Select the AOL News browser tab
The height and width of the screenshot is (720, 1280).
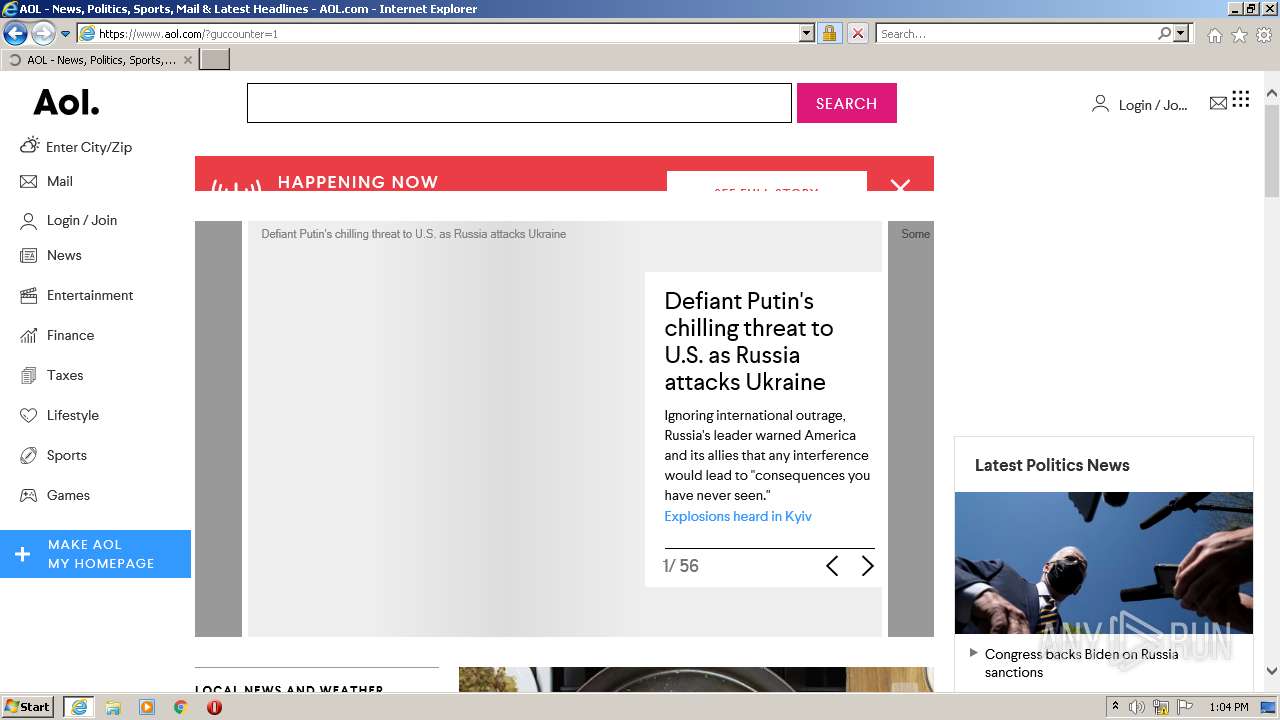(x=99, y=60)
